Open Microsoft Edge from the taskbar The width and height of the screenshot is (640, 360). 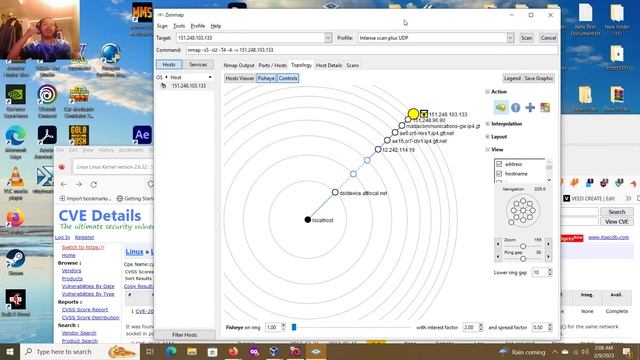(x=171, y=351)
